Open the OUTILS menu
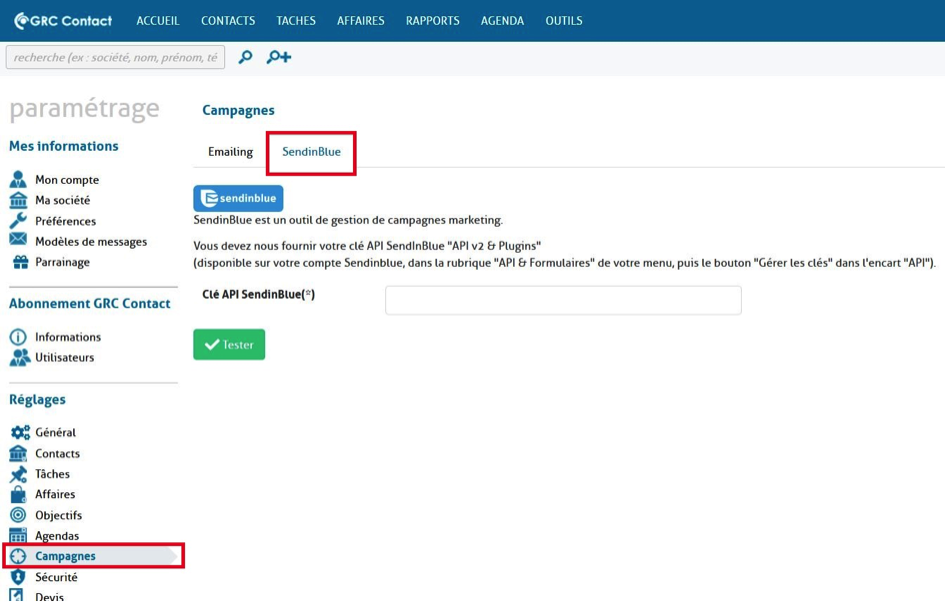Screen dimensions: 945x602 click(x=563, y=21)
